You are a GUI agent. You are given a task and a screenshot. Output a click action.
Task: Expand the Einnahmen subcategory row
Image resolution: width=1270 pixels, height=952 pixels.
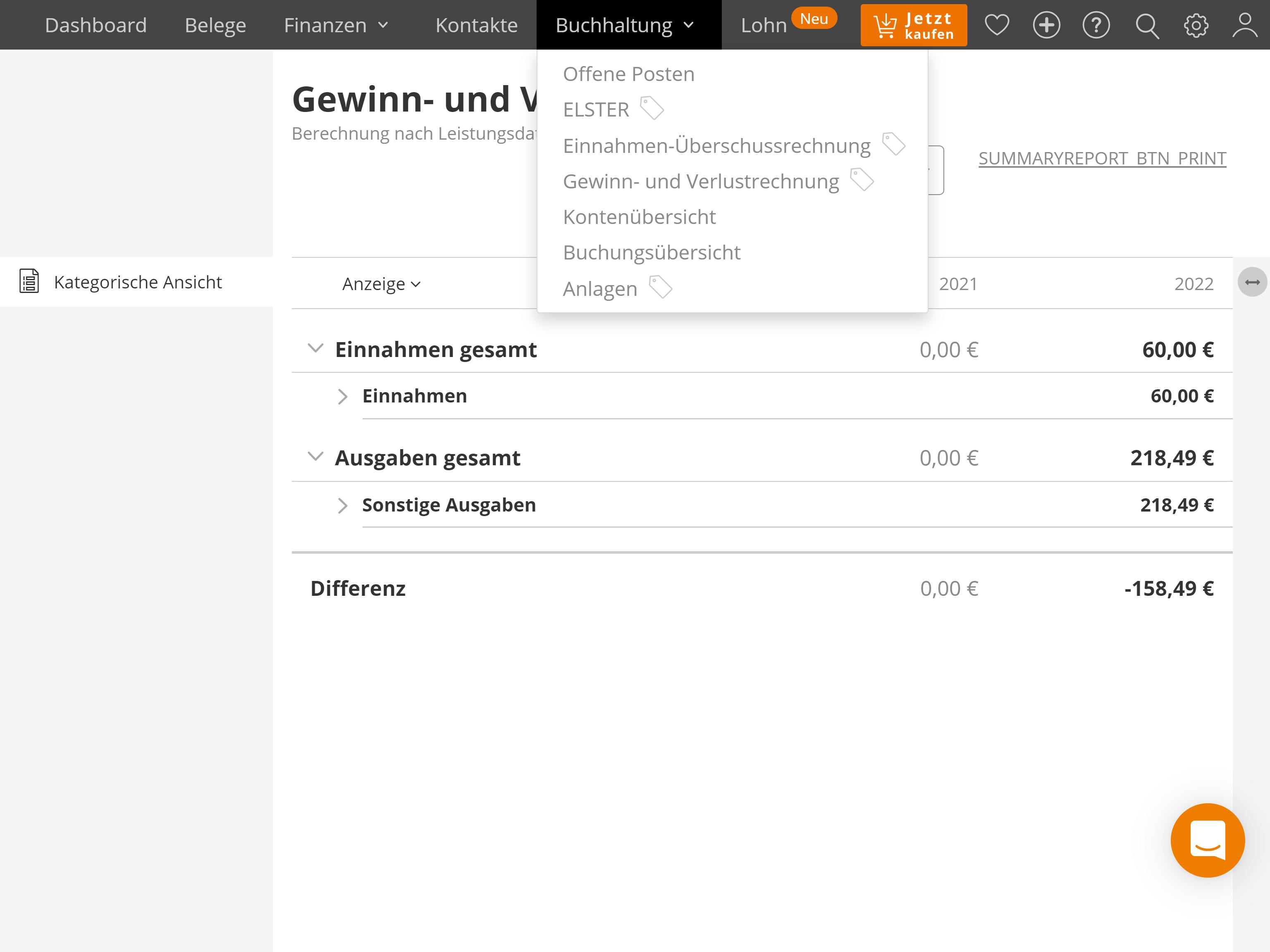pos(343,397)
